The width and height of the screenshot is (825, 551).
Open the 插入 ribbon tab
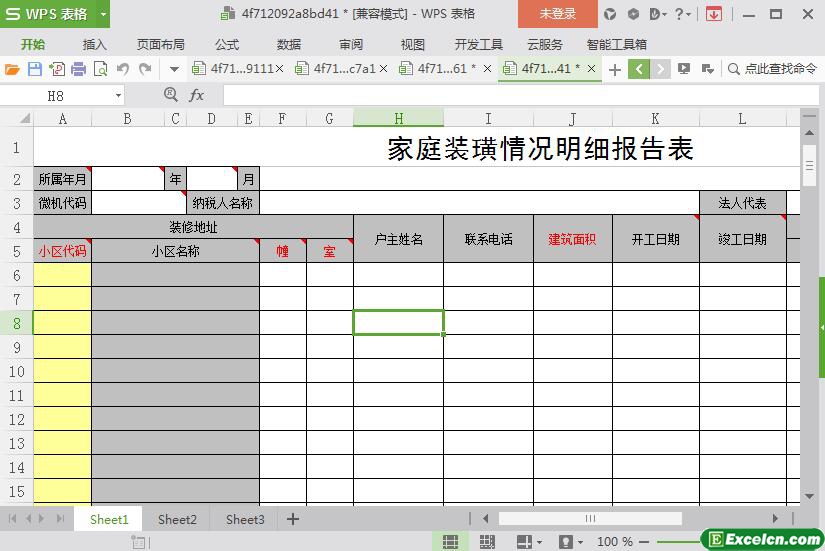click(95, 45)
